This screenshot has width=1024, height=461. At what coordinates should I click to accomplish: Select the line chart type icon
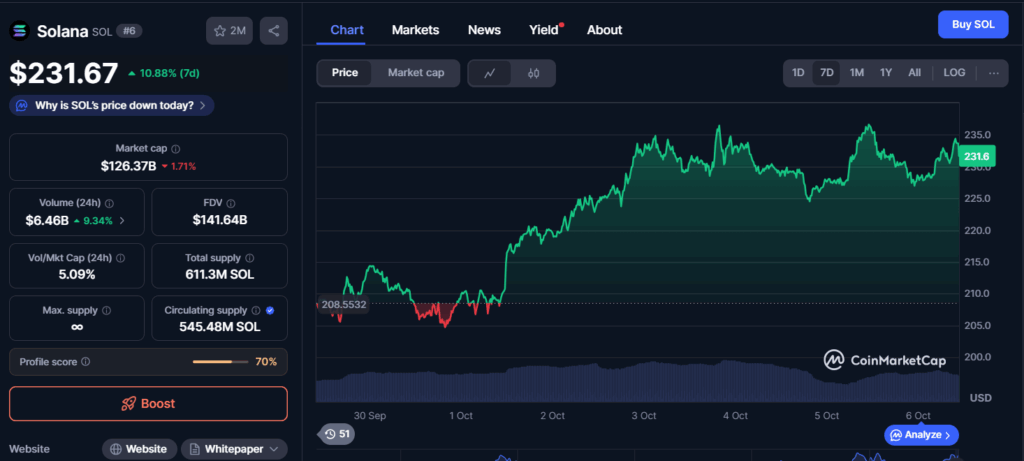[489, 73]
